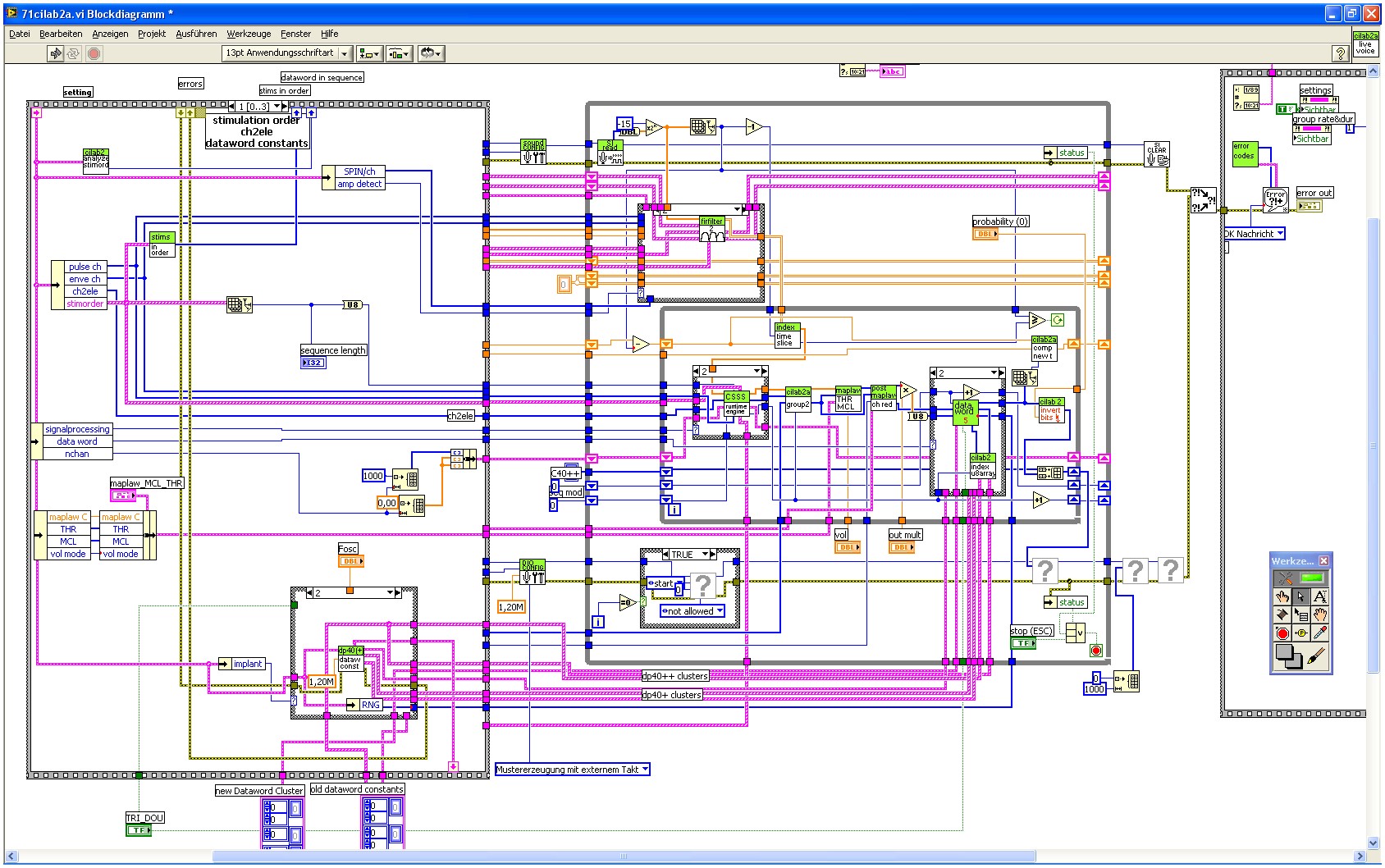This screenshot has width=1385, height=868.
Task: Click the -15 numeric constant
Action: [x=624, y=124]
